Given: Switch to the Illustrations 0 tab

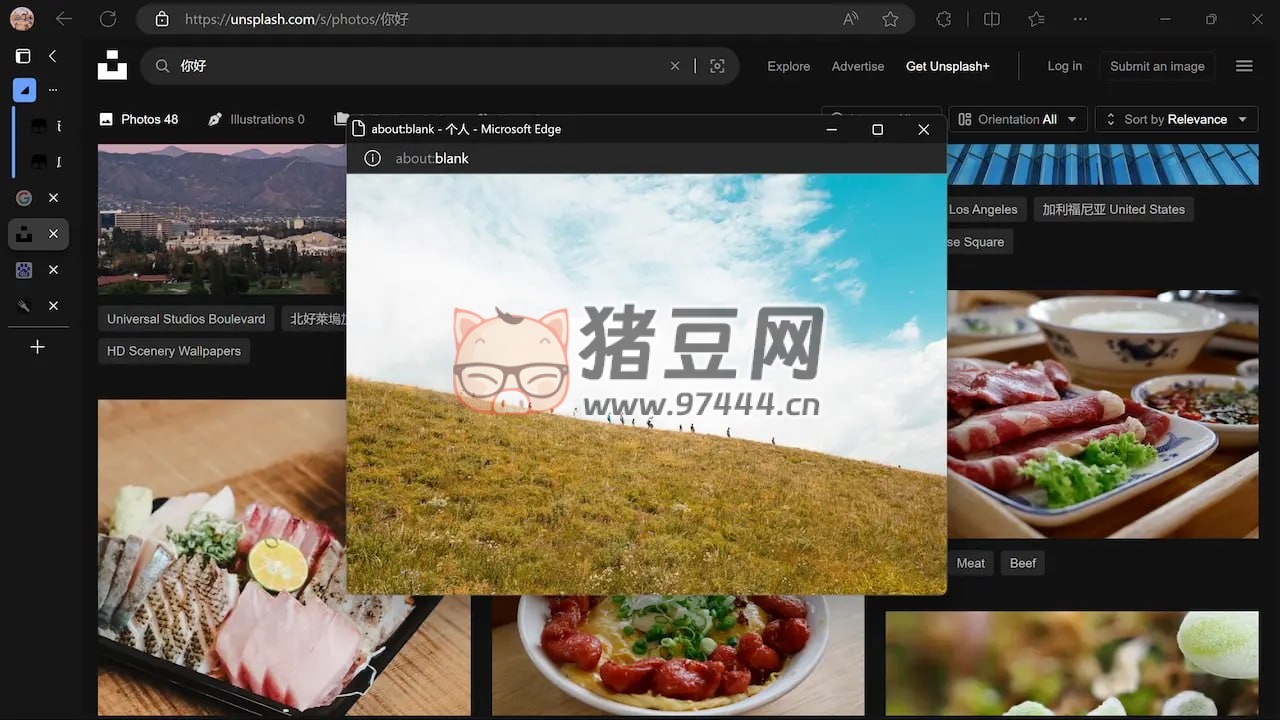Looking at the screenshot, I should tap(257, 119).
